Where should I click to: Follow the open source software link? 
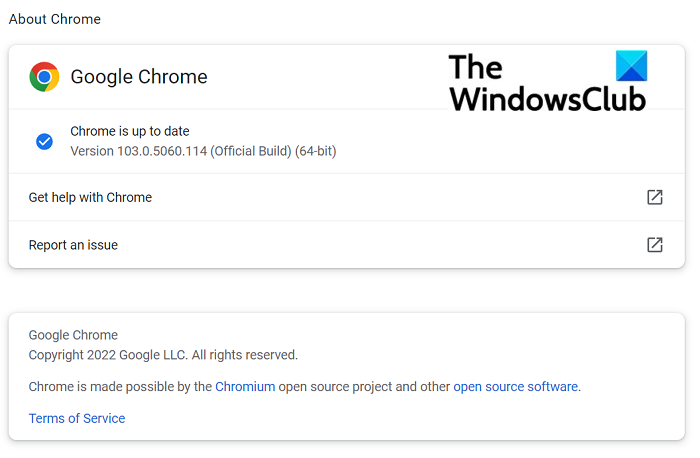(x=515, y=386)
